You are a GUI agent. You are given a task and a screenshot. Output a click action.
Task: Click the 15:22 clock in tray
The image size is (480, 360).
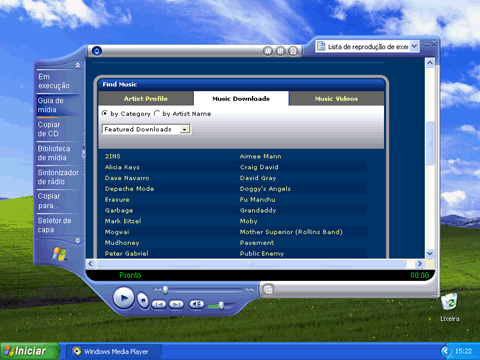463,351
